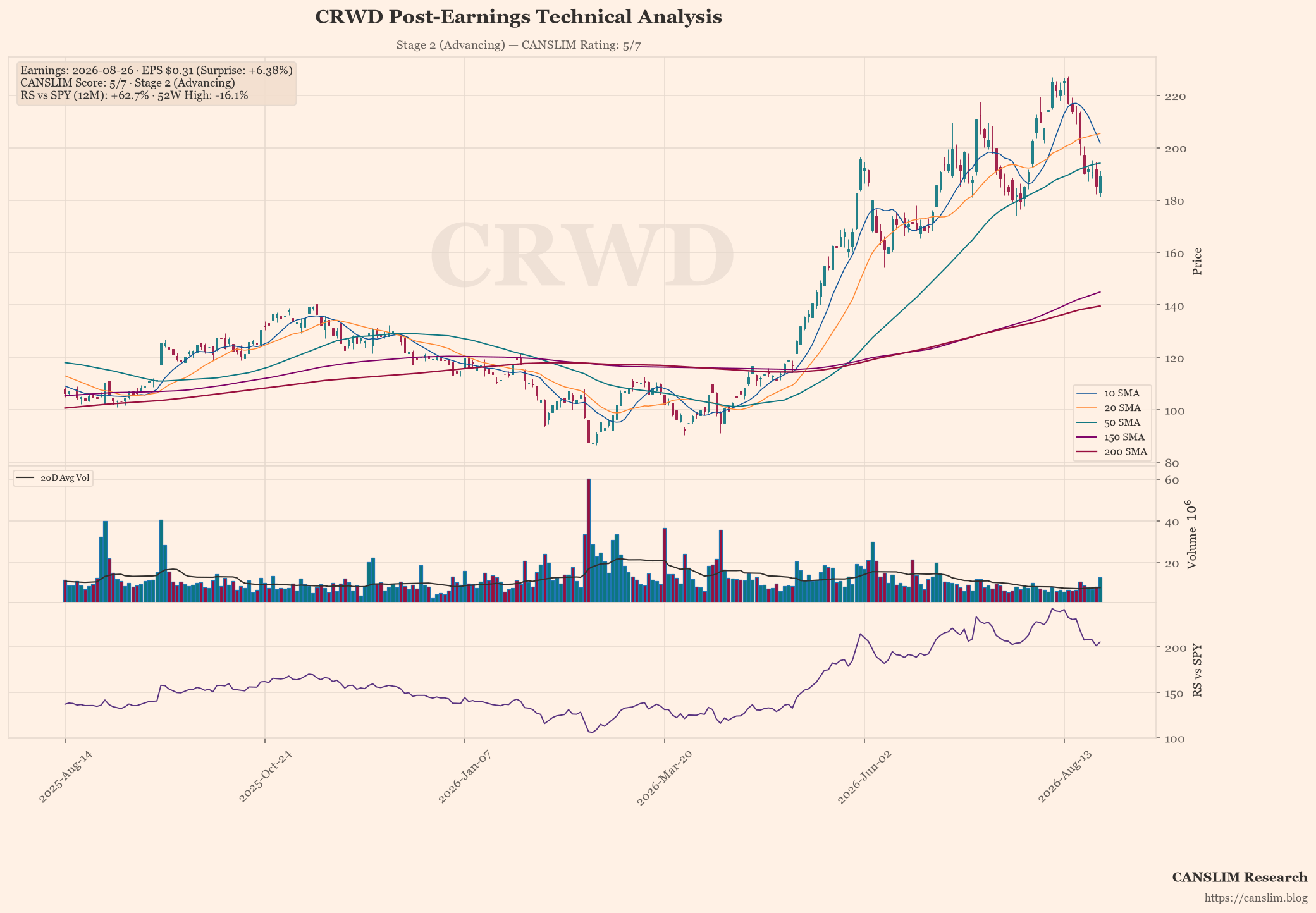Click the Volume axis label
The image size is (1316, 913).
pyautogui.click(x=1191, y=535)
